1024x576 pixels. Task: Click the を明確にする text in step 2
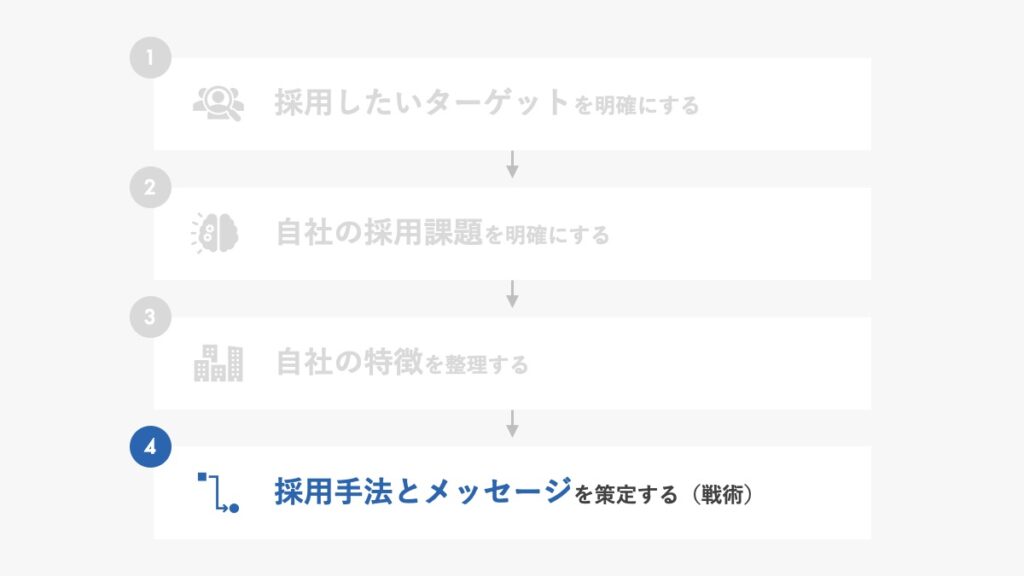point(547,235)
